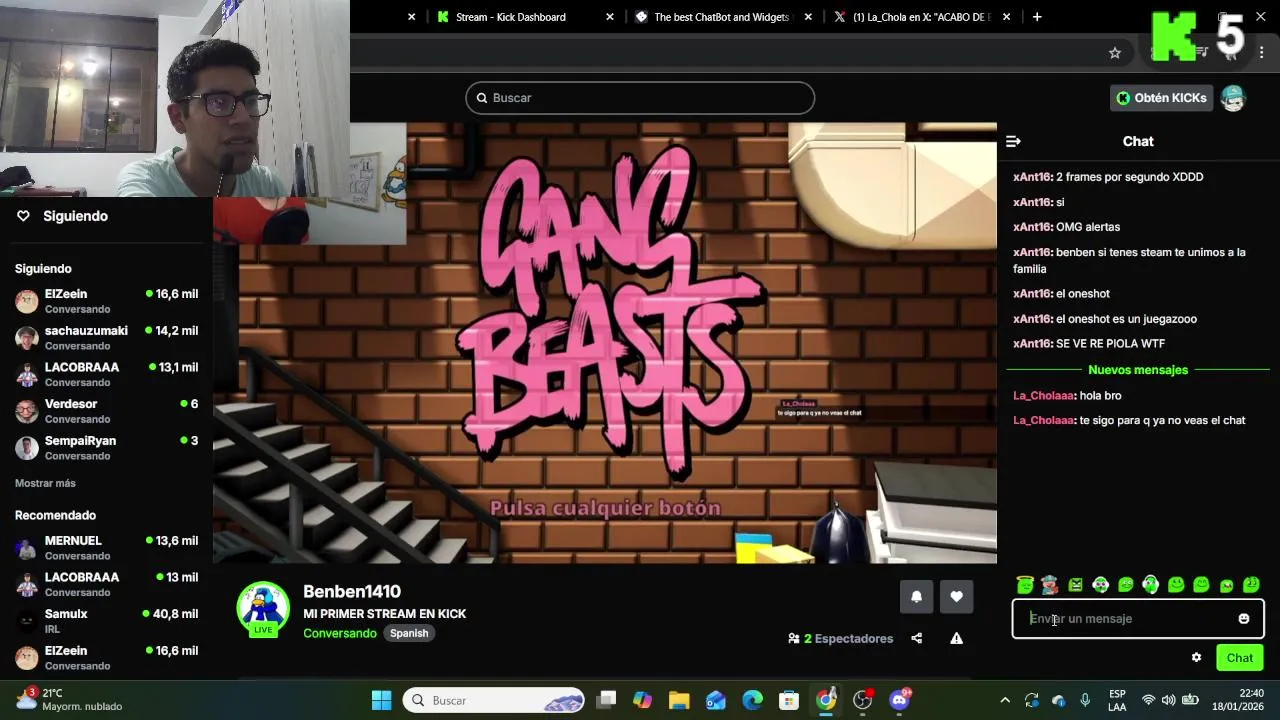Click the heart follow button under the stream
The image size is (1280, 720).
pos(957,596)
